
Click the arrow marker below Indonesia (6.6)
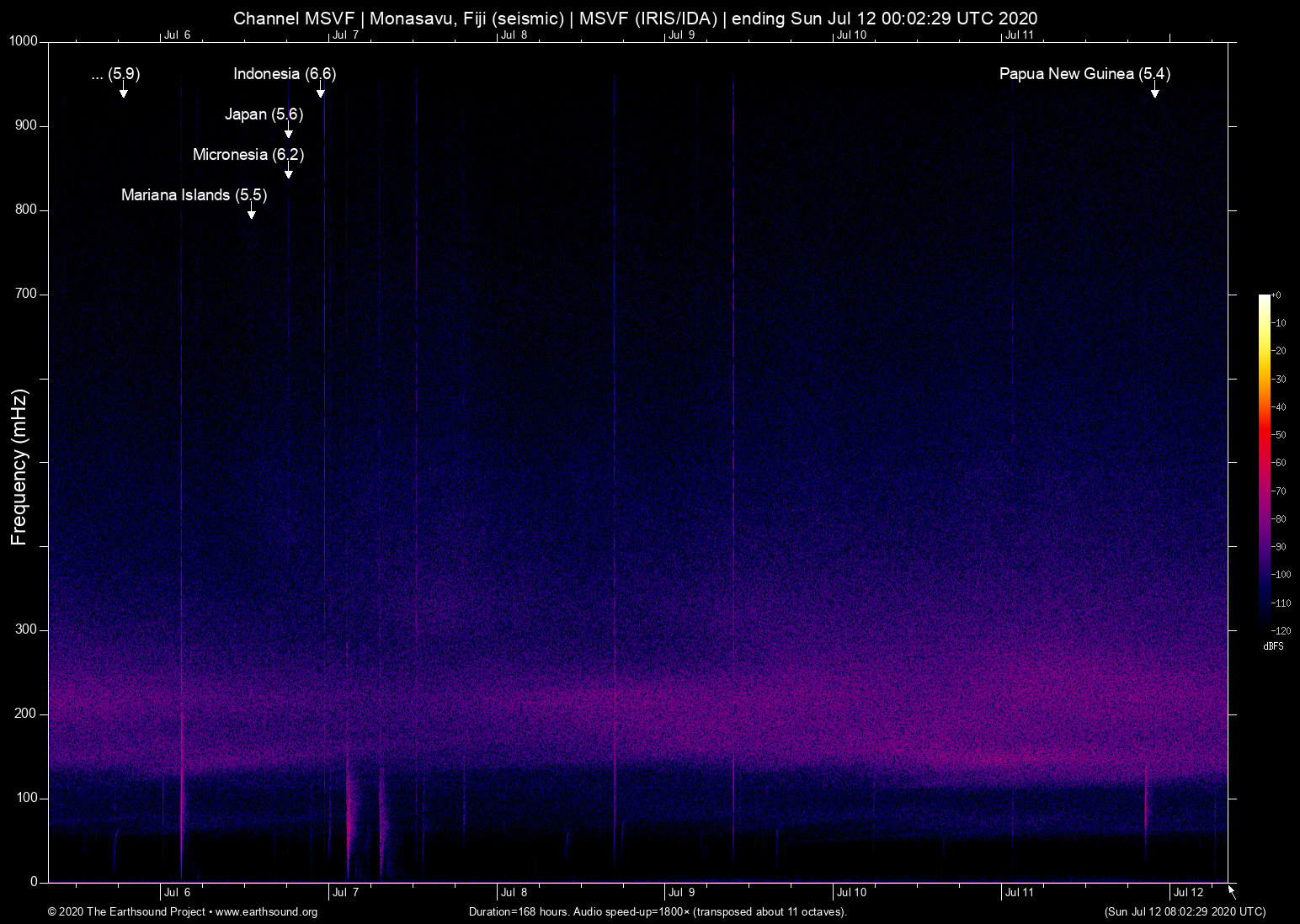(321, 89)
